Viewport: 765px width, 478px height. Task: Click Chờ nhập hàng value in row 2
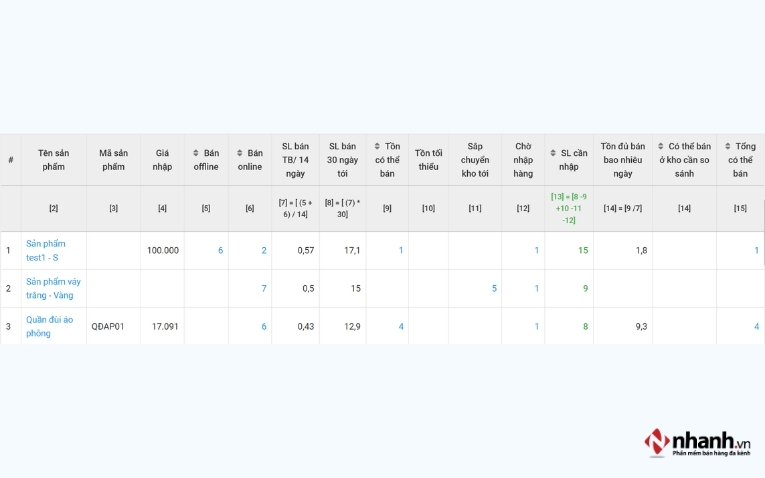coord(537,289)
